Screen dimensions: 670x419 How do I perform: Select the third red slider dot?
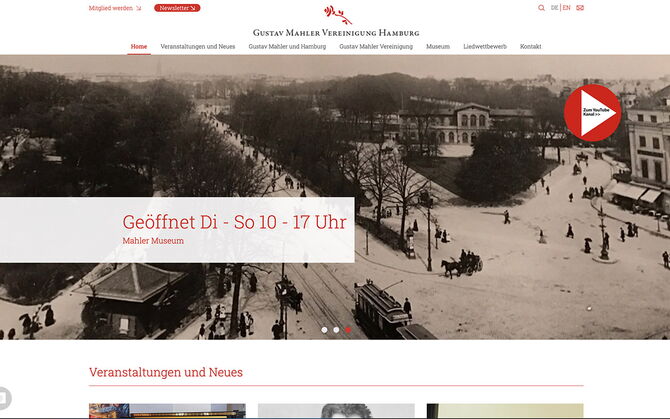click(x=348, y=330)
